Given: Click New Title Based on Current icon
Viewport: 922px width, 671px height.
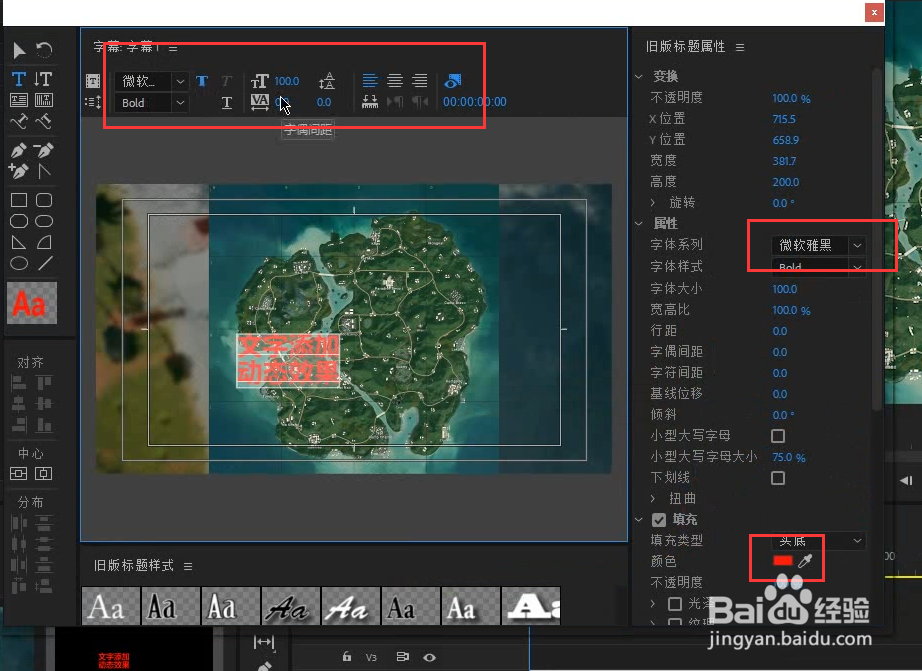Looking at the screenshot, I should click(x=92, y=81).
